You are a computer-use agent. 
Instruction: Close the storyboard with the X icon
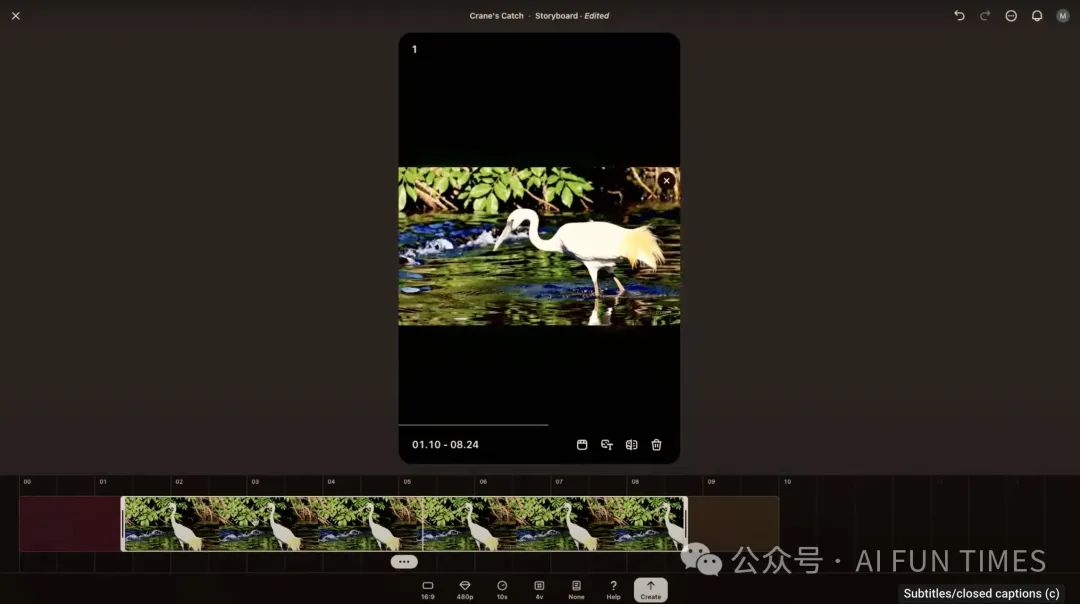click(x=16, y=16)
